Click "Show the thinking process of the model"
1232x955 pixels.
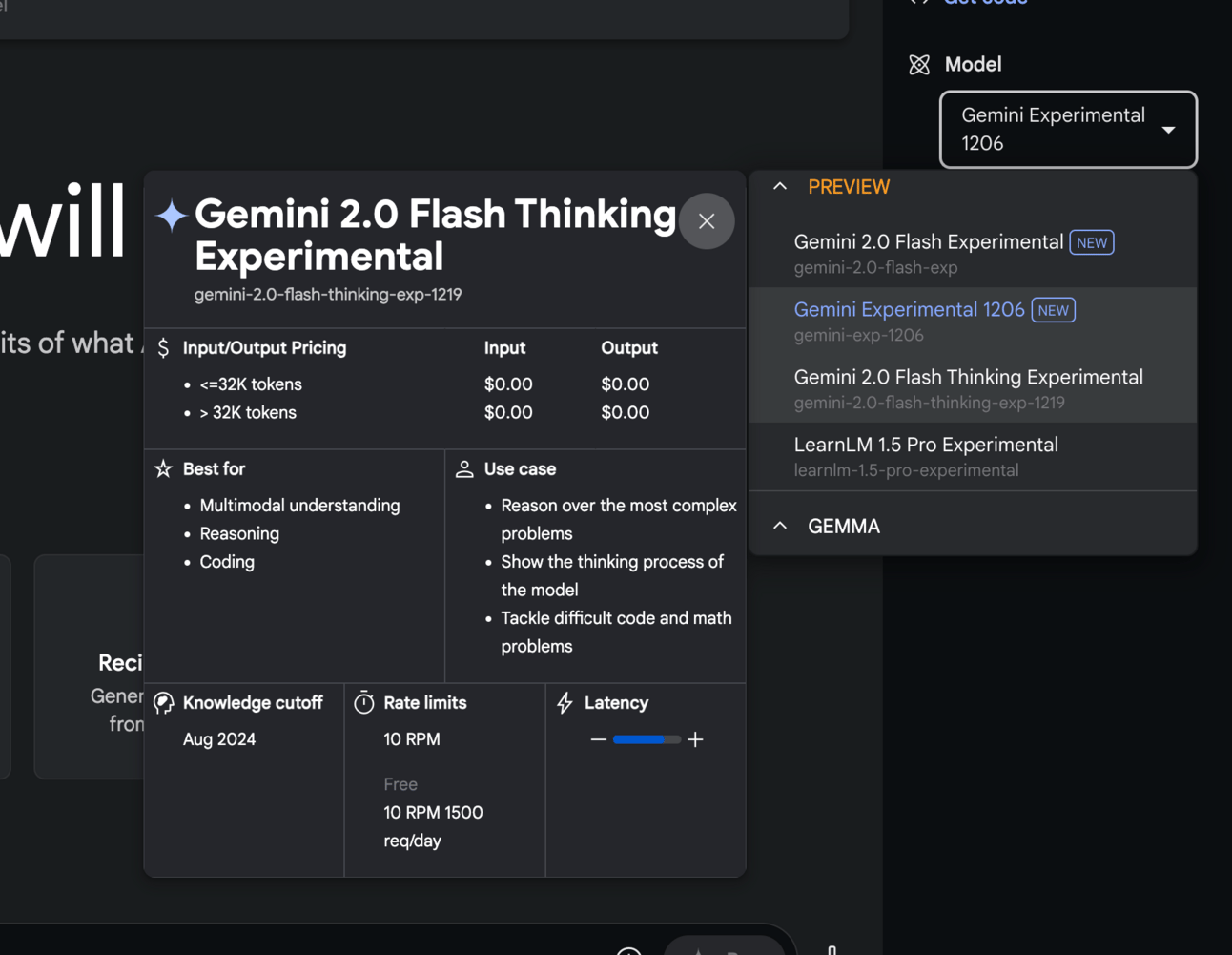click(x=612, y=576)
